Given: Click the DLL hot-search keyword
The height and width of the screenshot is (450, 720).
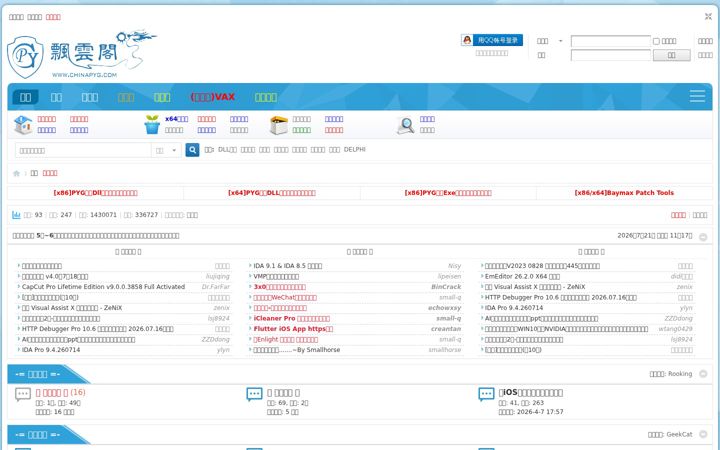Looking at the screenshot, I should (227, 150).
